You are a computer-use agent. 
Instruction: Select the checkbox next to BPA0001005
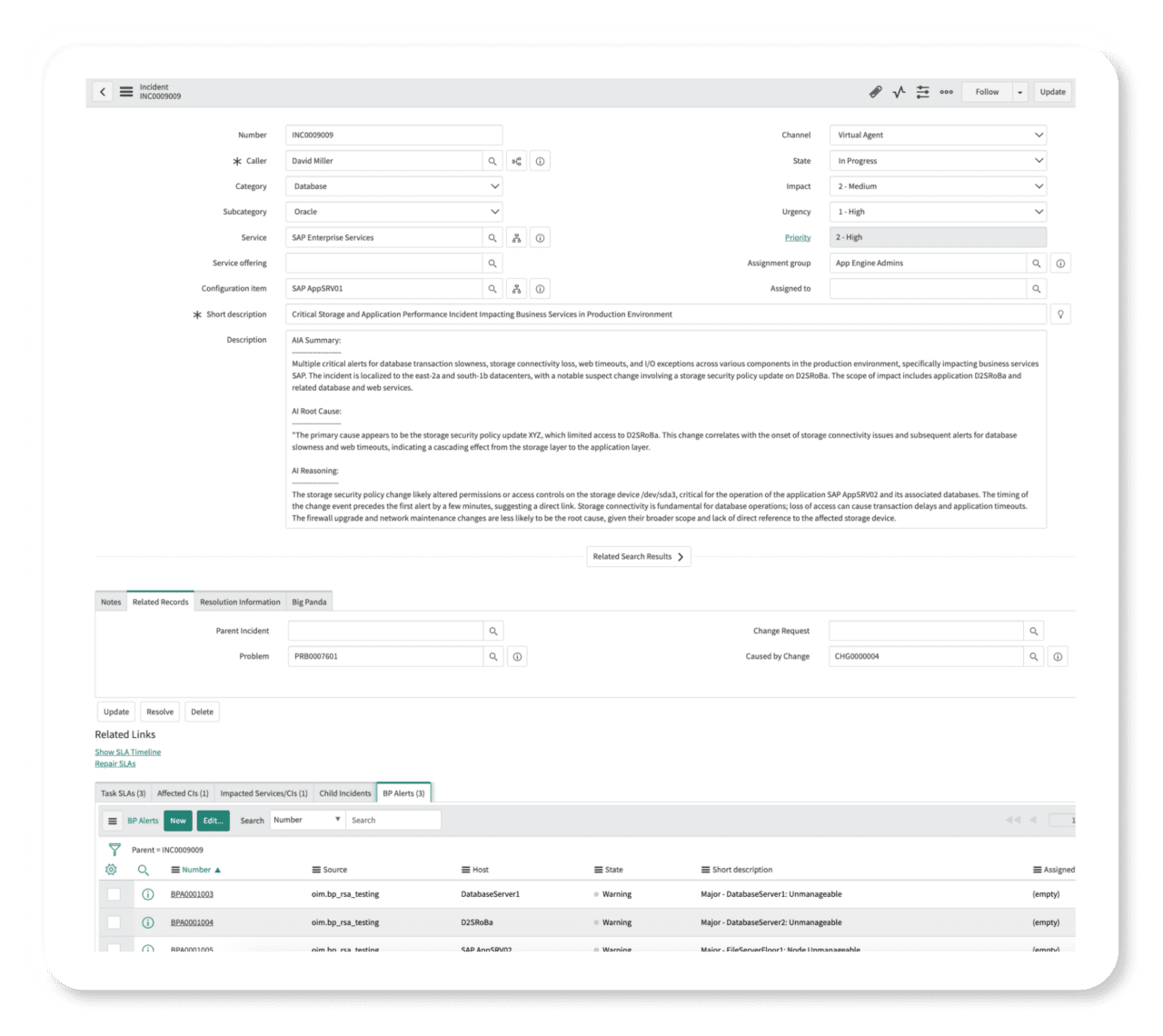coord(114,949)
